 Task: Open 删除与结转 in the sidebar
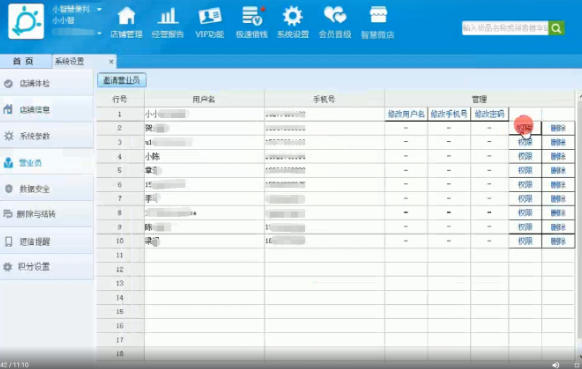[46, 214]
